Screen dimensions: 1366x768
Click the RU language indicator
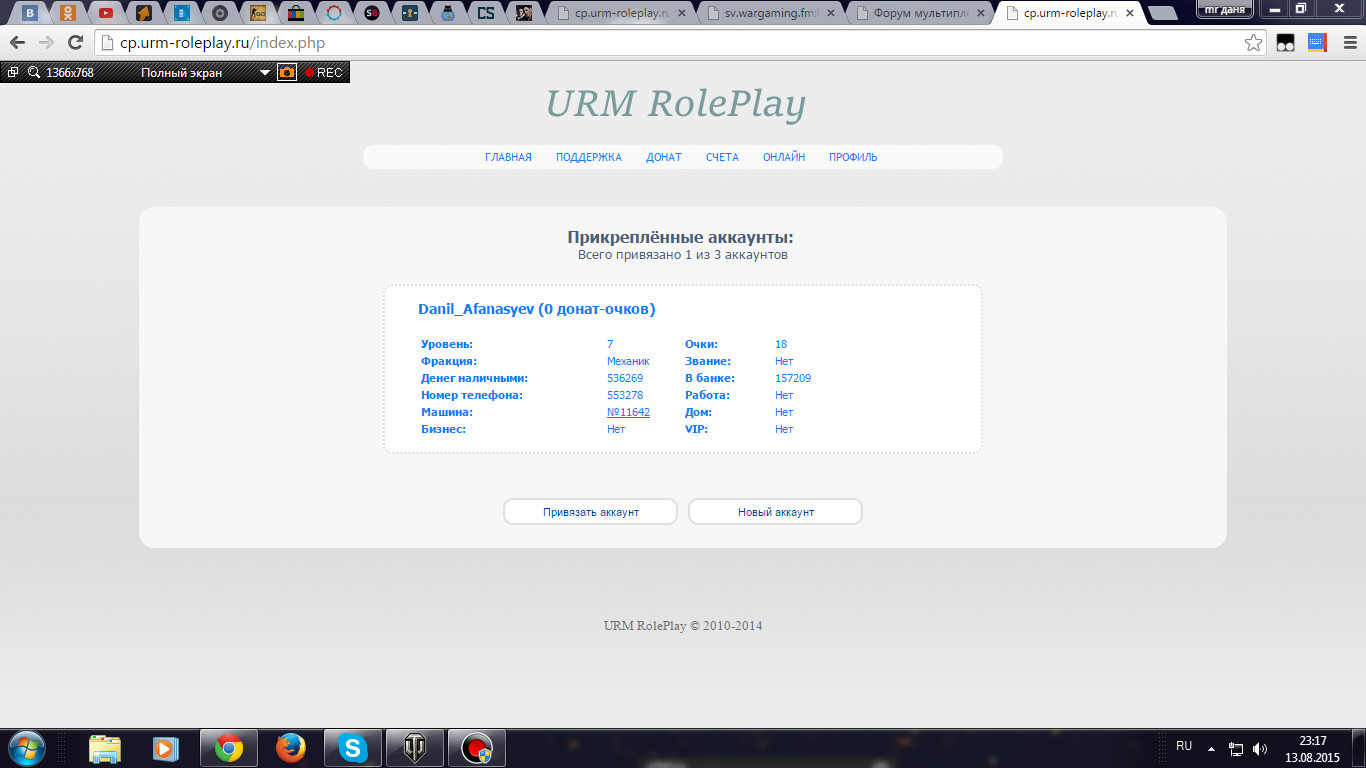1184,746
